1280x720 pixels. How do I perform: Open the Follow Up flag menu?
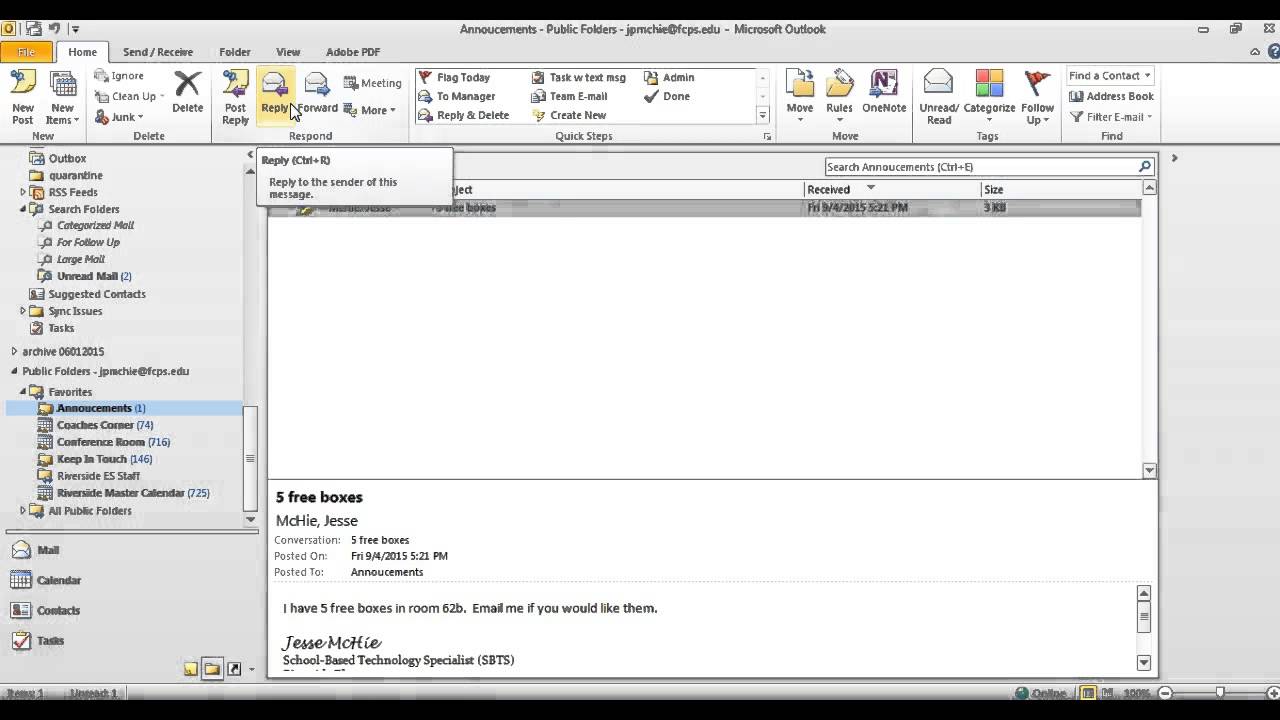click(1037, 97)
